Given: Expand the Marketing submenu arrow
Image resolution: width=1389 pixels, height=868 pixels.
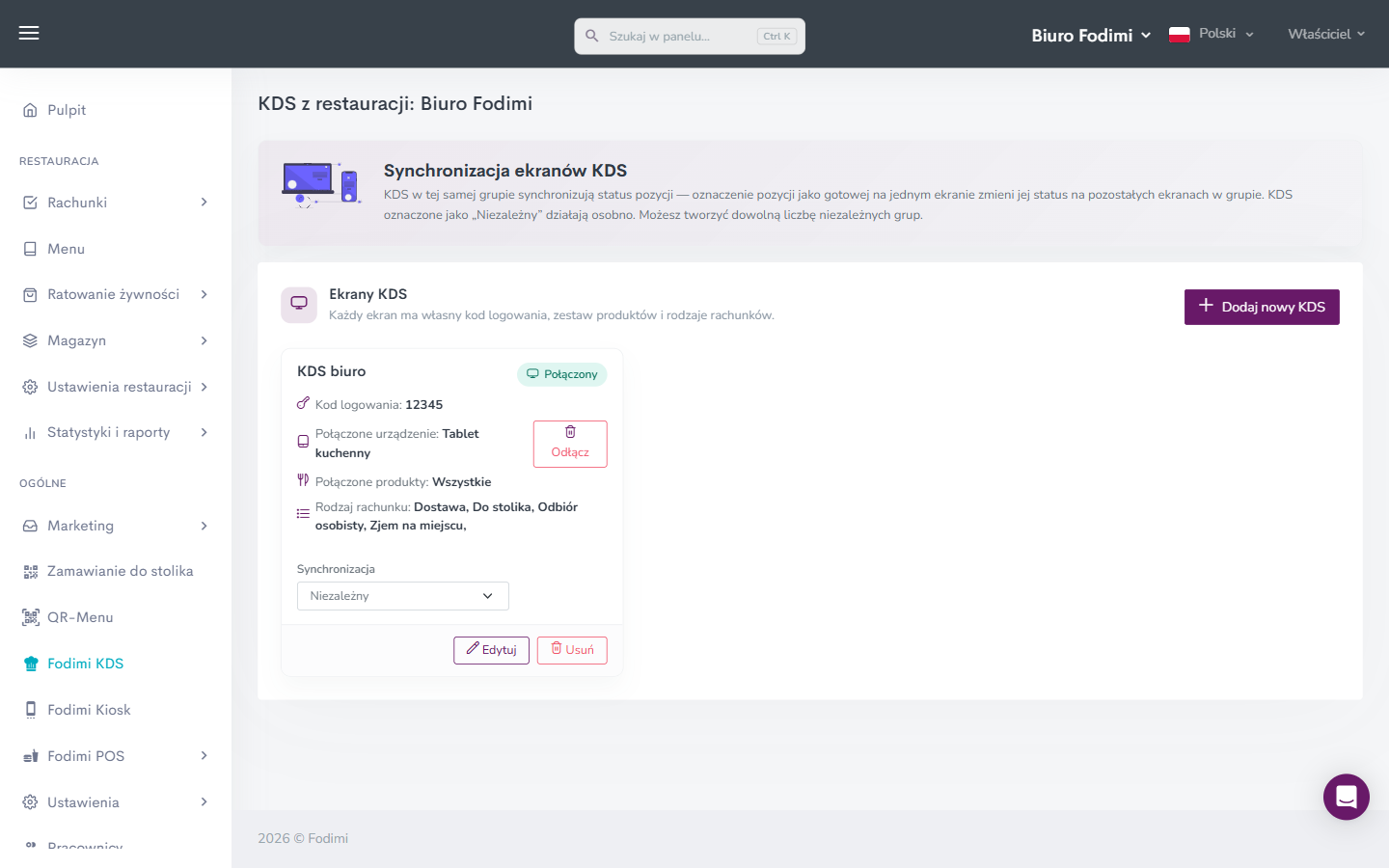Looking at the screenshot, I should (204, 526).
